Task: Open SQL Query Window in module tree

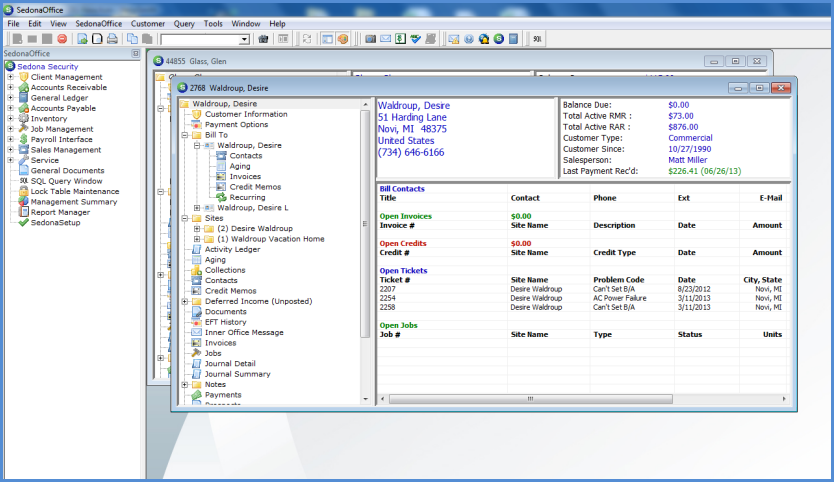Action: (x=66, y=181)
